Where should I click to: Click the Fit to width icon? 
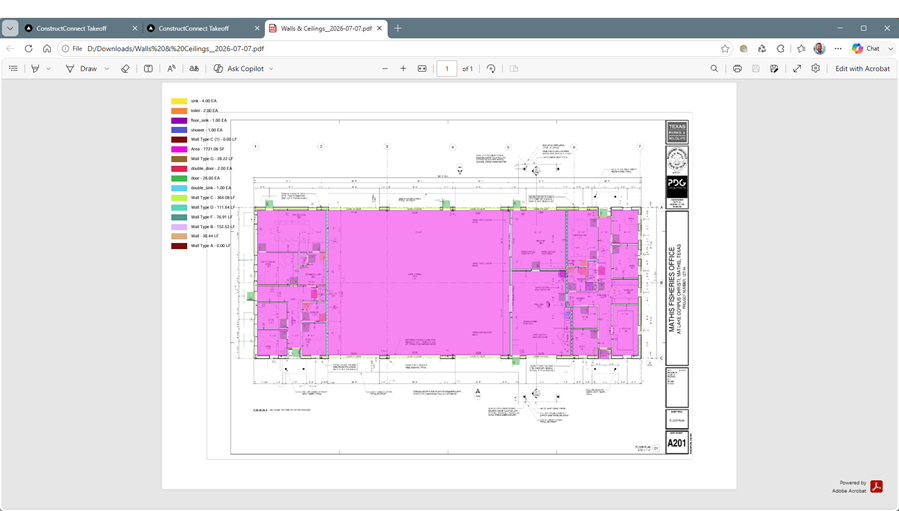422,68
